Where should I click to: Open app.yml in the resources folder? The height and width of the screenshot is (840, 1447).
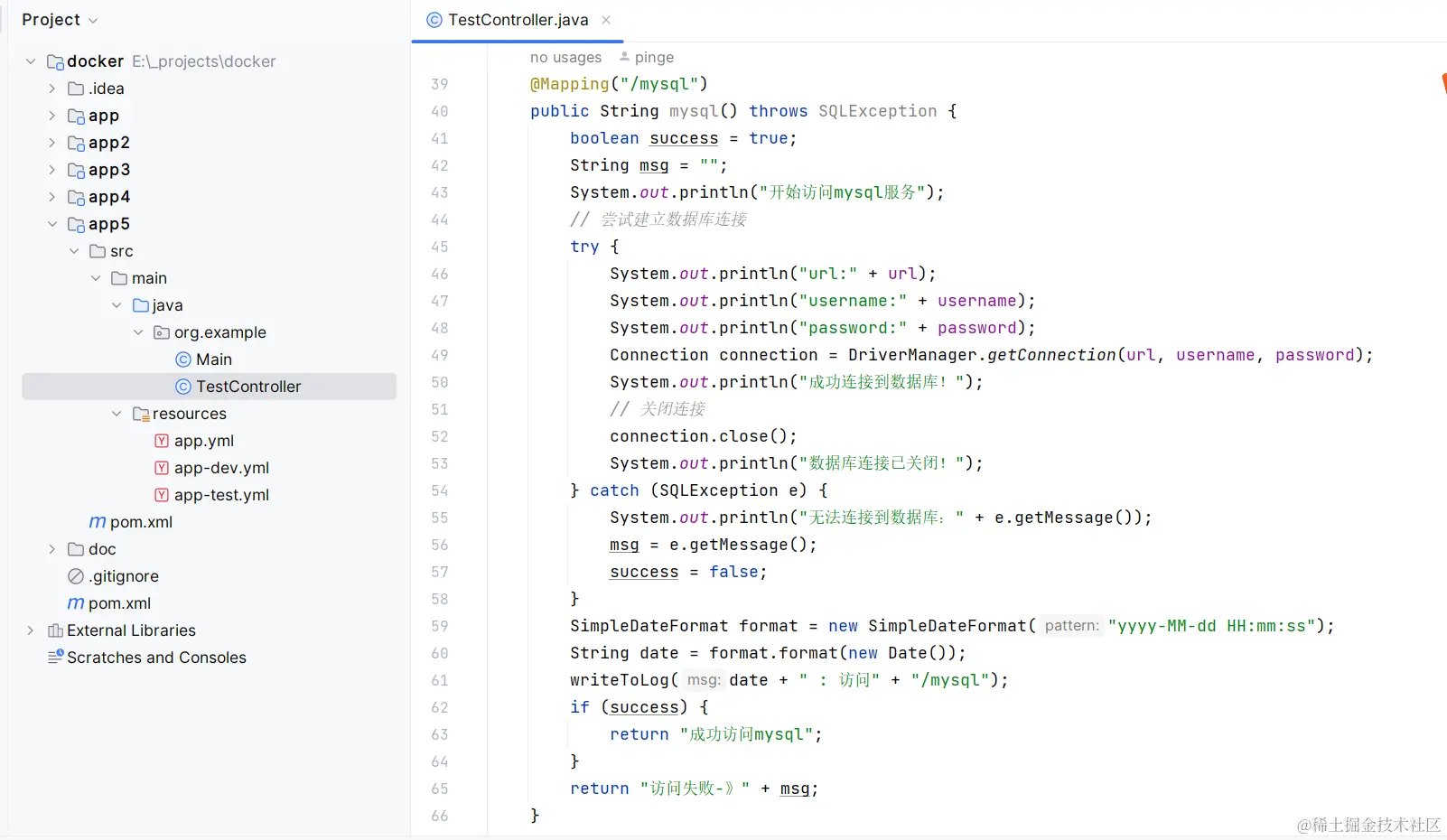coord(204,441)
